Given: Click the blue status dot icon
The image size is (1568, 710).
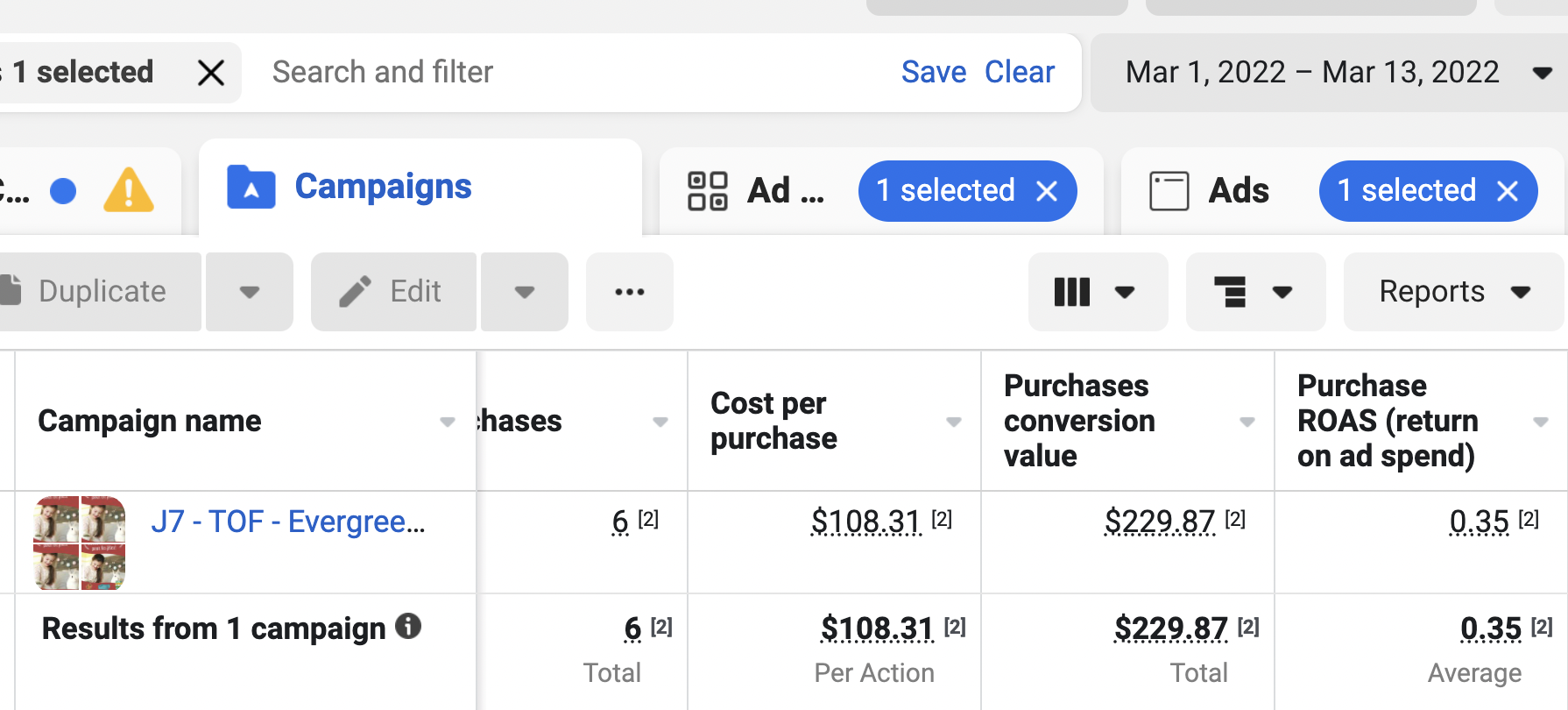Looking at the screenshot, I should pyautogui.click(x=63, y=191).
